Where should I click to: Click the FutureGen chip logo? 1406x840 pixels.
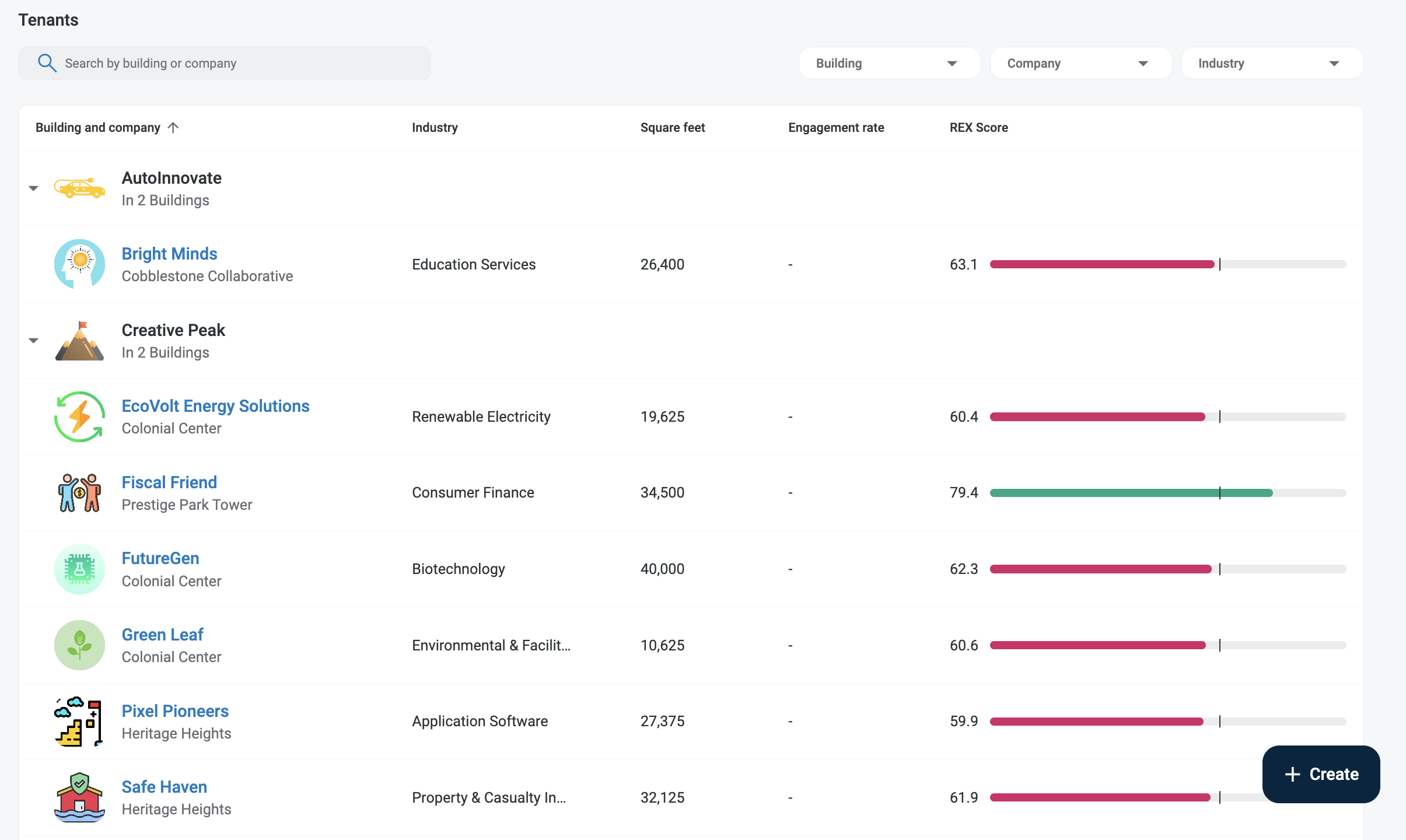click(x=79, y=569)
